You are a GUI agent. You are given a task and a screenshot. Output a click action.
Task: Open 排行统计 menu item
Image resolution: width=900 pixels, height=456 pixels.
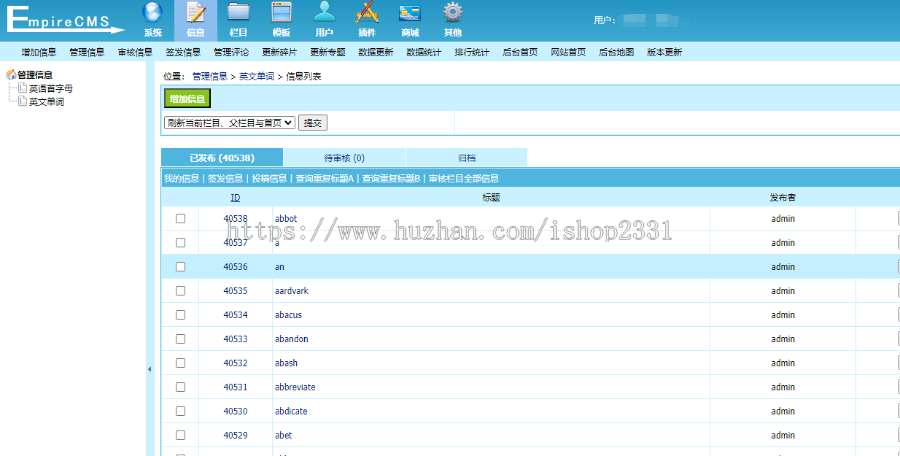coord(472,52)
